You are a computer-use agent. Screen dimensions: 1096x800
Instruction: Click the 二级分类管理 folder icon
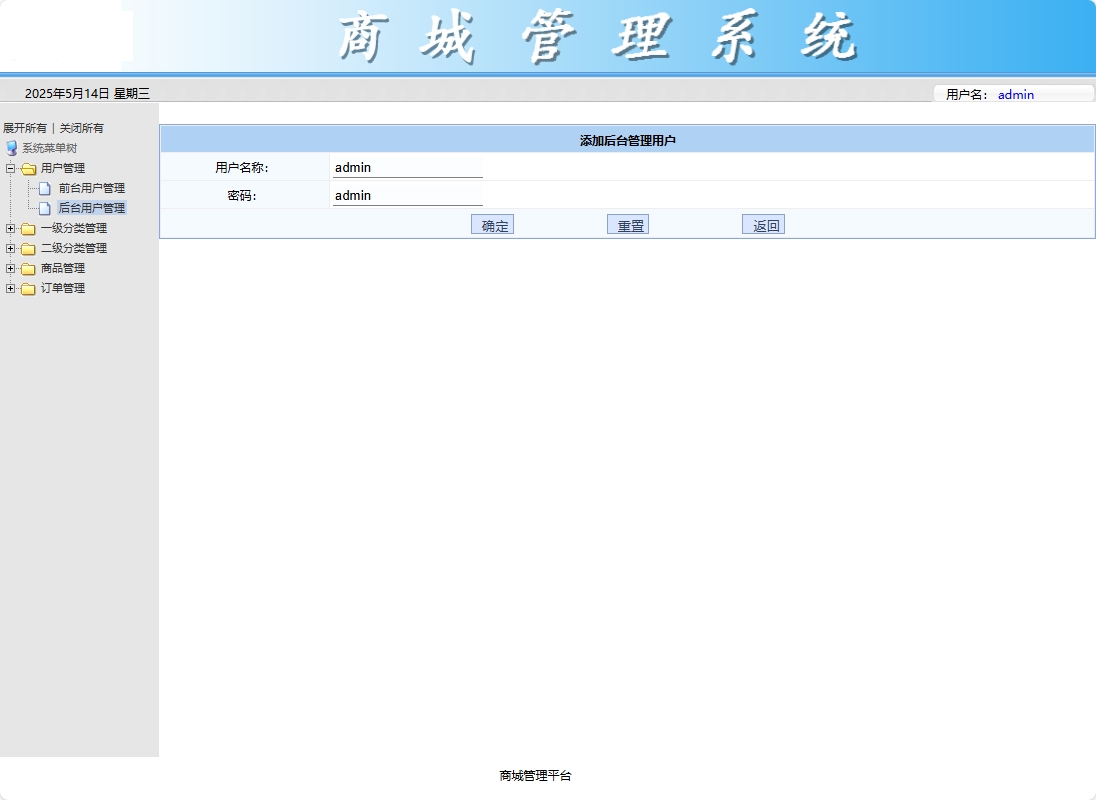coord(28,248)
